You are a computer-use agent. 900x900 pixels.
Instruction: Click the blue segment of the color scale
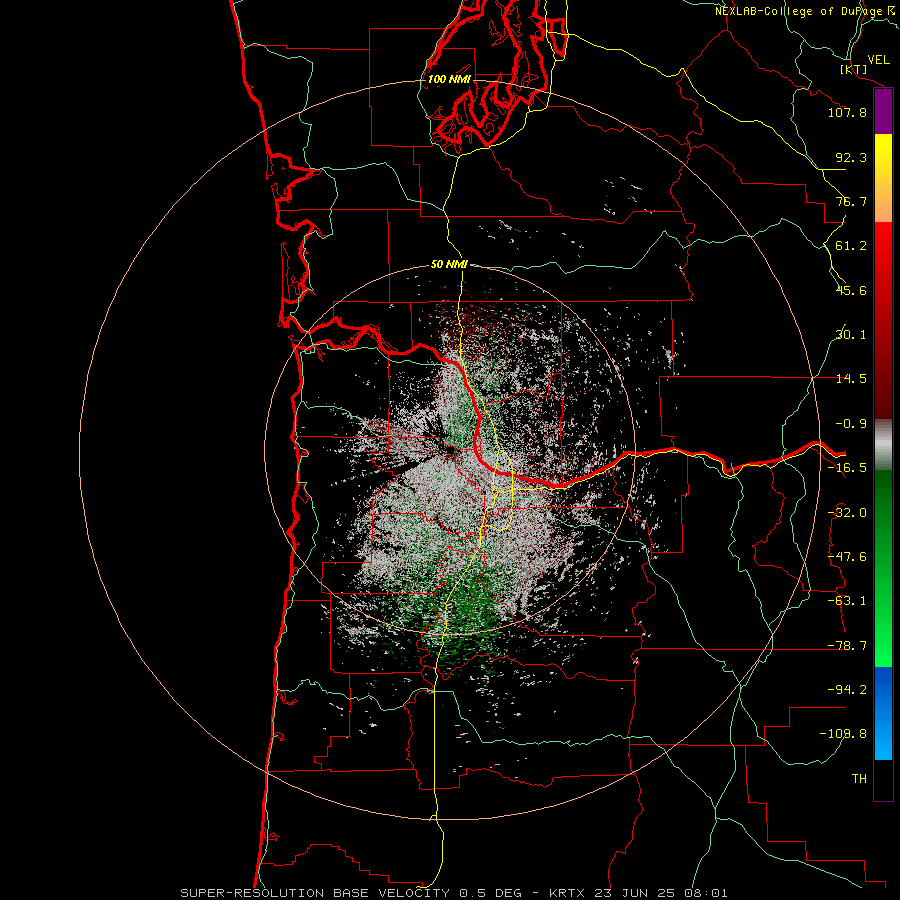(x=883, y=713)
